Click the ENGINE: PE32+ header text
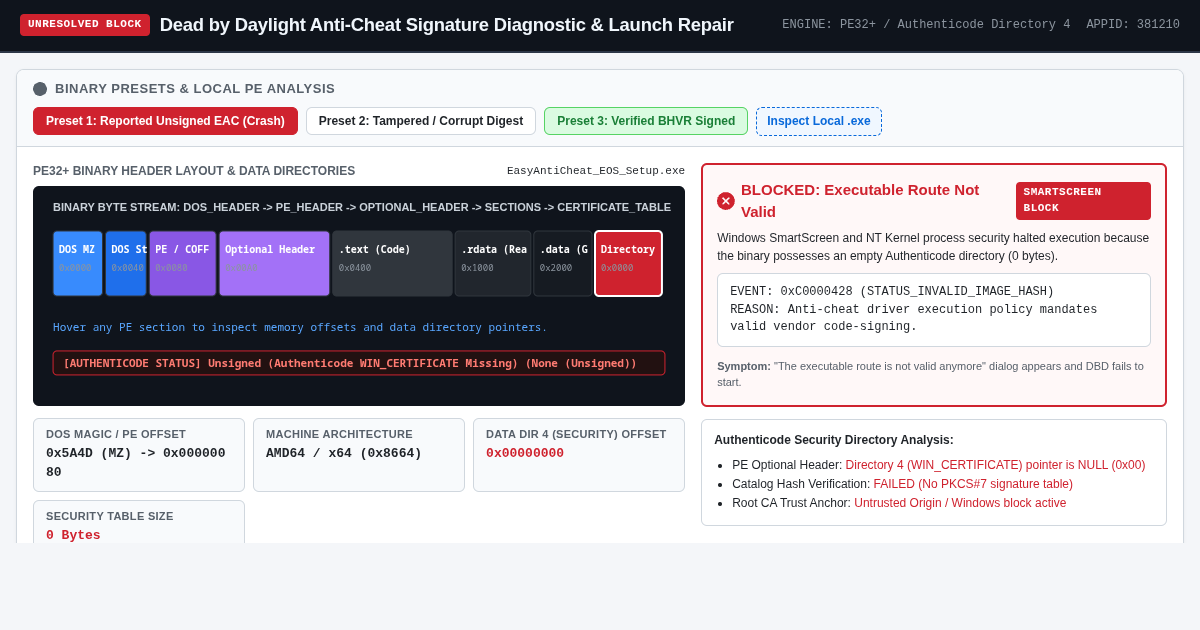The height and width of the screenshot is (630, 1200). (926, 25)
